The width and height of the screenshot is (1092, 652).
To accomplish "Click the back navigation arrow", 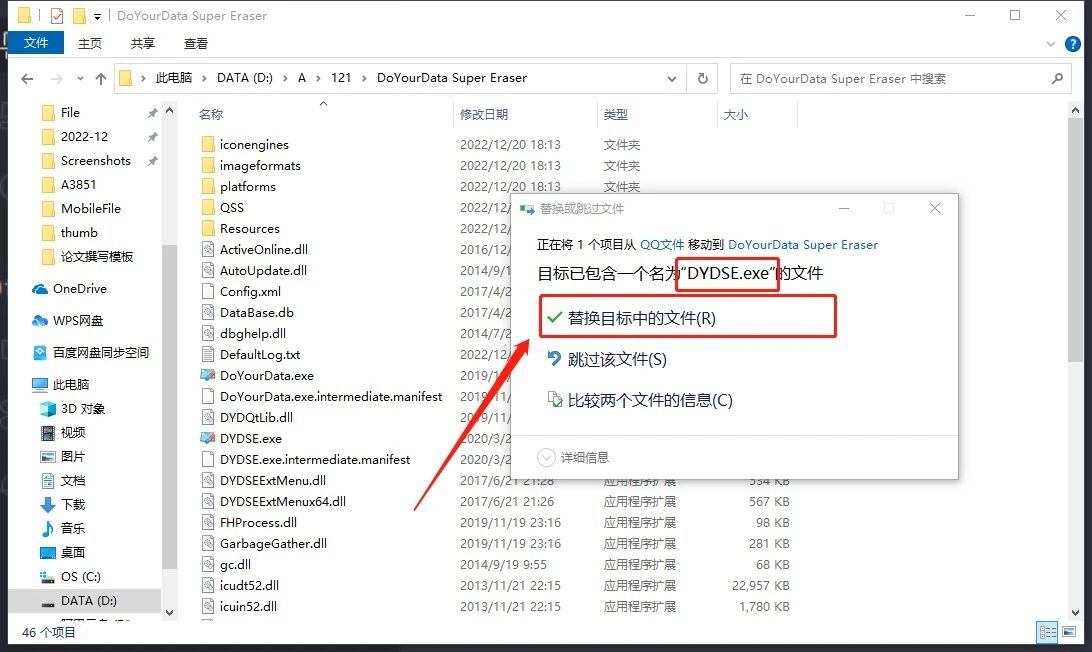I will [27, 79].
